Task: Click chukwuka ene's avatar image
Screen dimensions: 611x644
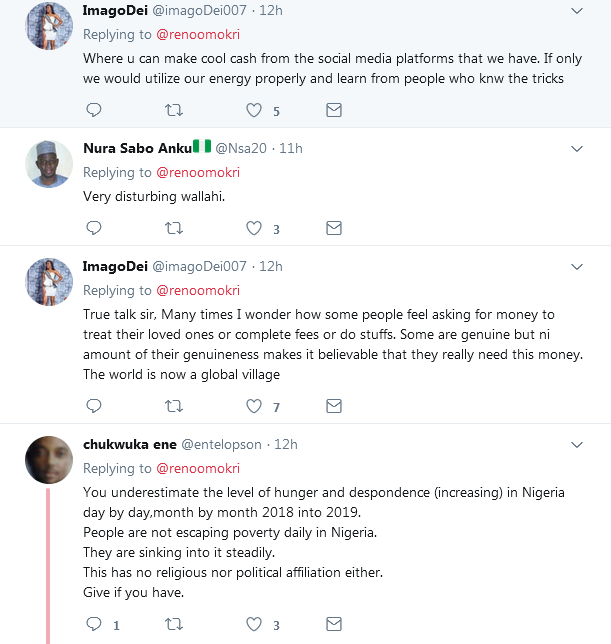Action: pos(48,459)
